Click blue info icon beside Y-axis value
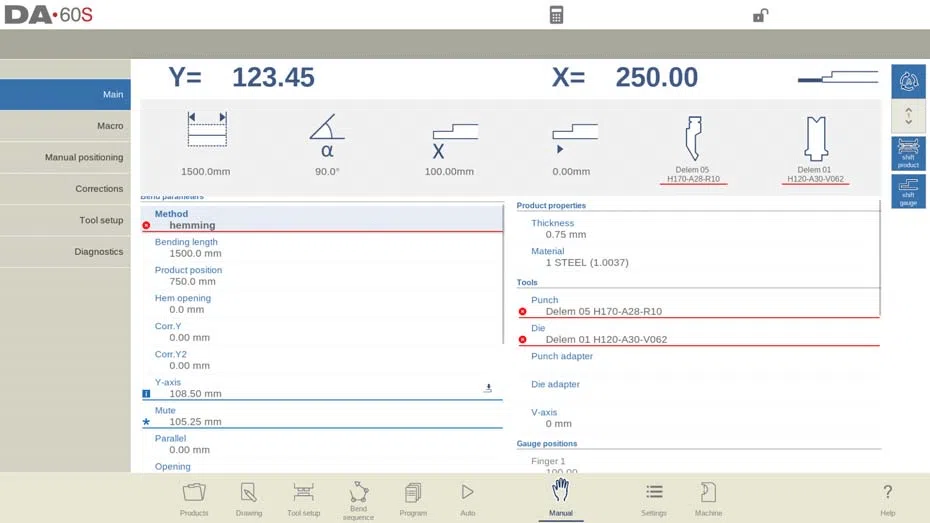 pos(146,394)
